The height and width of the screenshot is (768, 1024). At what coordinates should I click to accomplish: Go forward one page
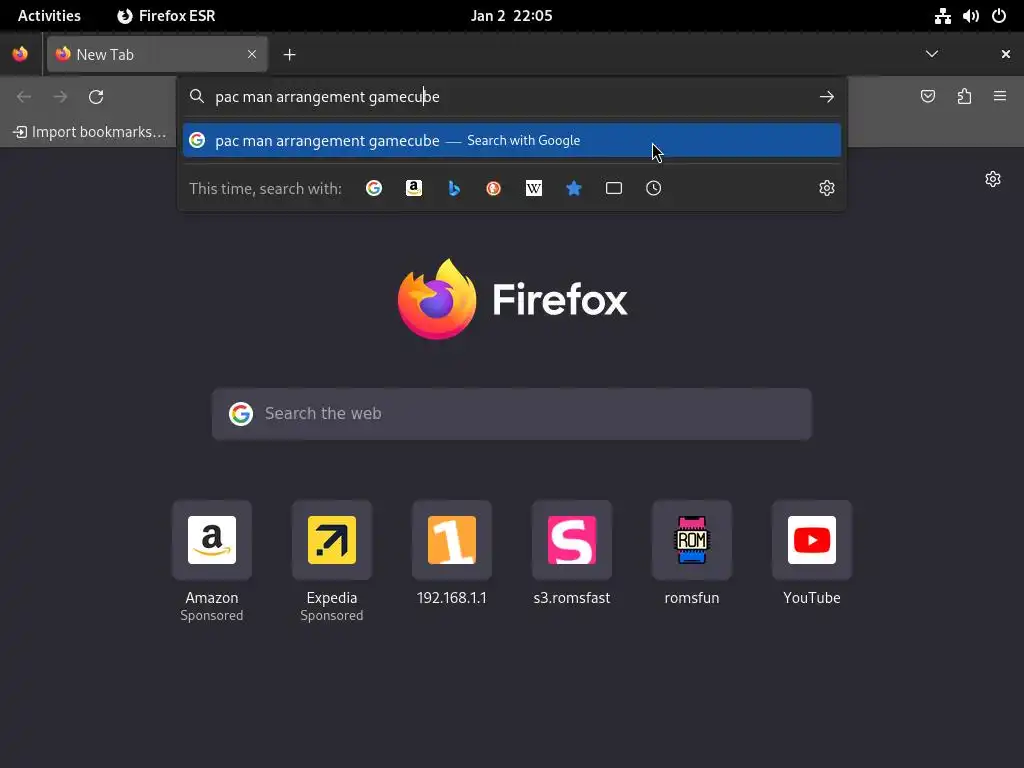[60, 97]
